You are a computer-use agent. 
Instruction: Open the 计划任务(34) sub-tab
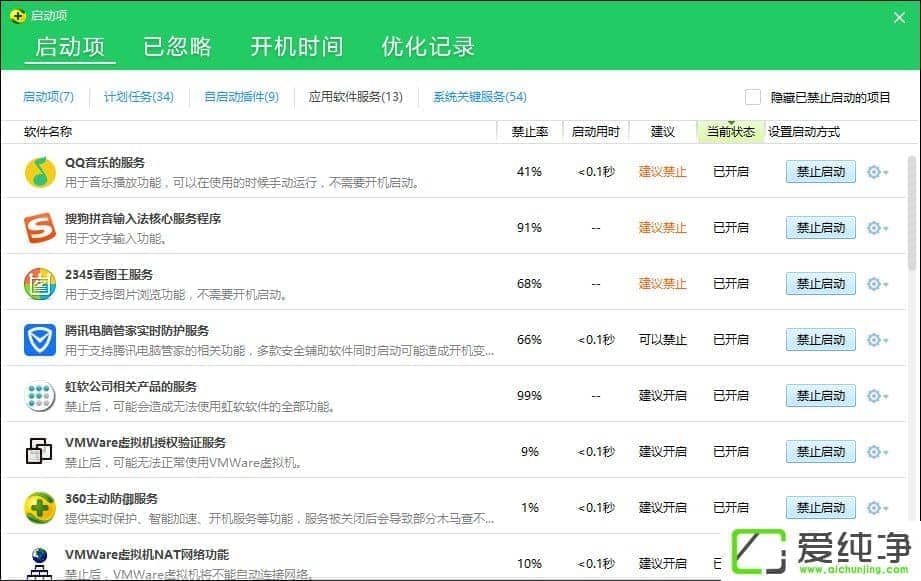click(x=139, y=97)
